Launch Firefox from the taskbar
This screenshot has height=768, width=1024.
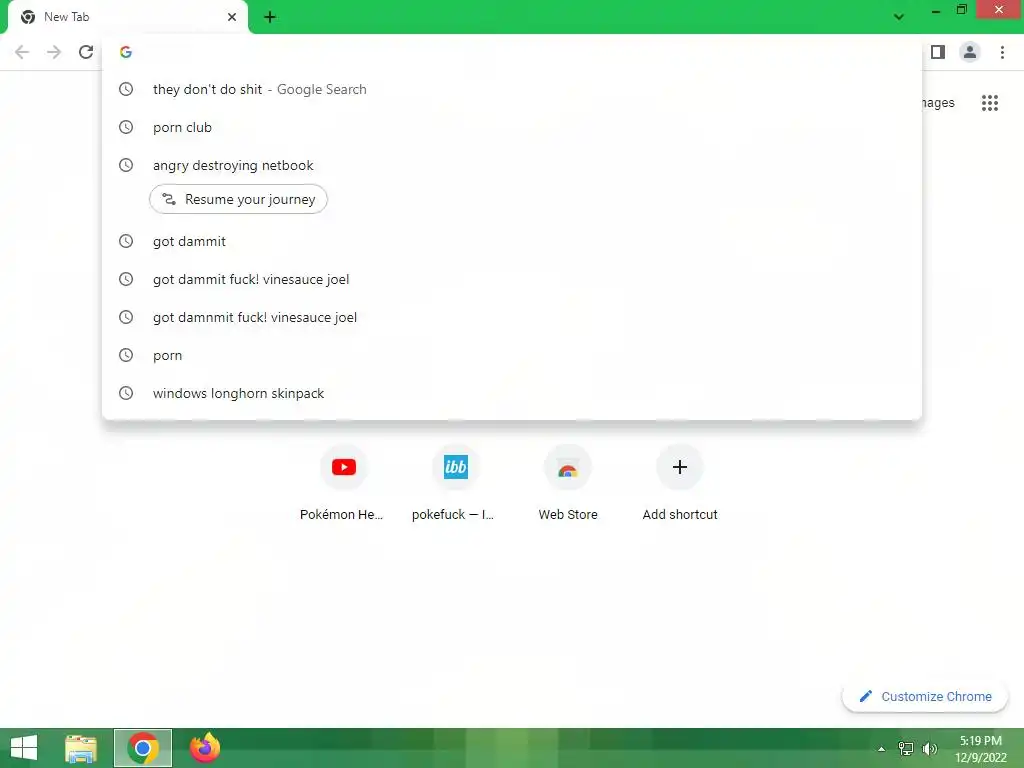click(x=204, y=748)
